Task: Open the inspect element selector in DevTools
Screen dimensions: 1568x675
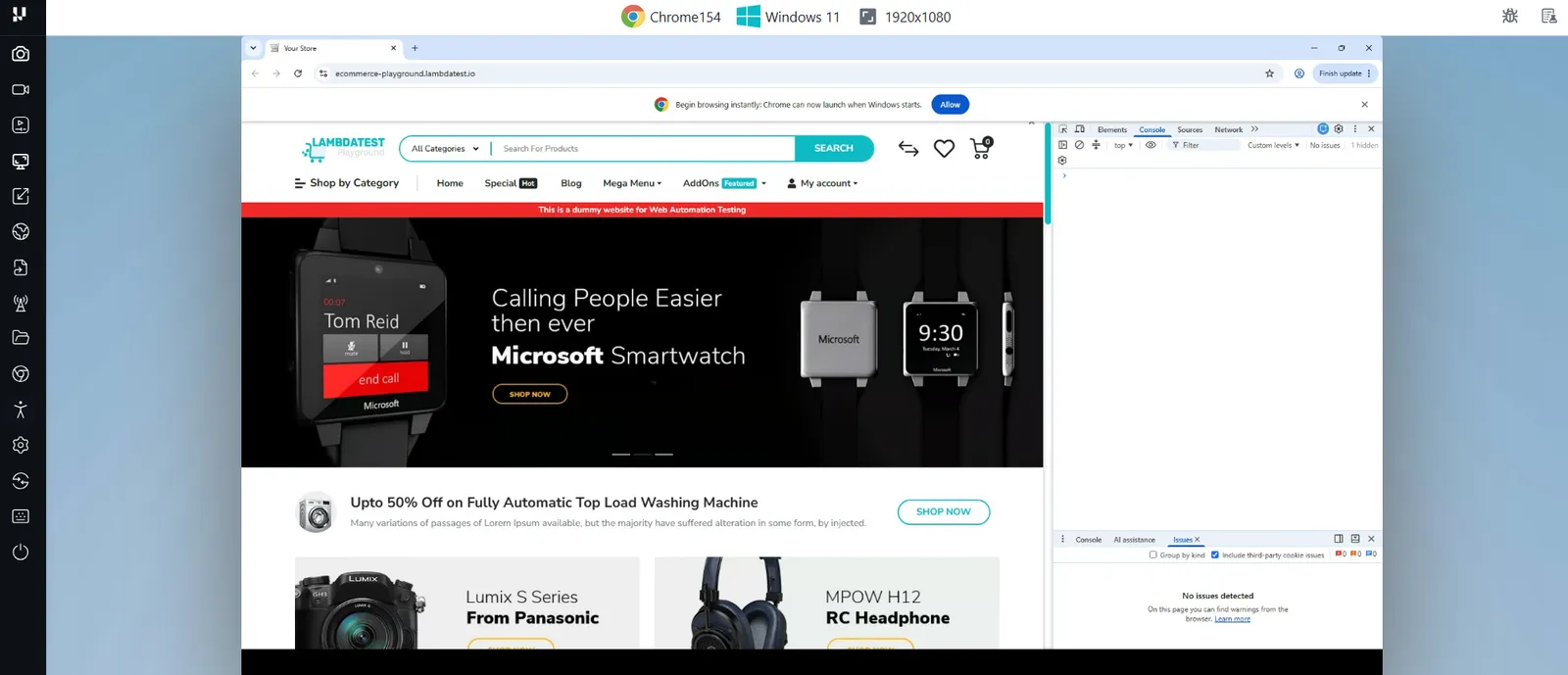Action: (1063, 129)
